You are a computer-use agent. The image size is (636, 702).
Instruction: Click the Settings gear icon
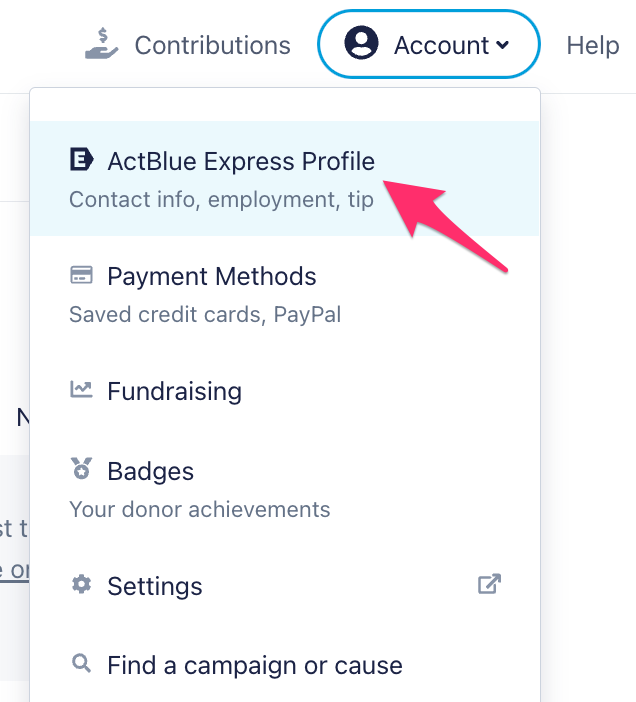point(81,584)
